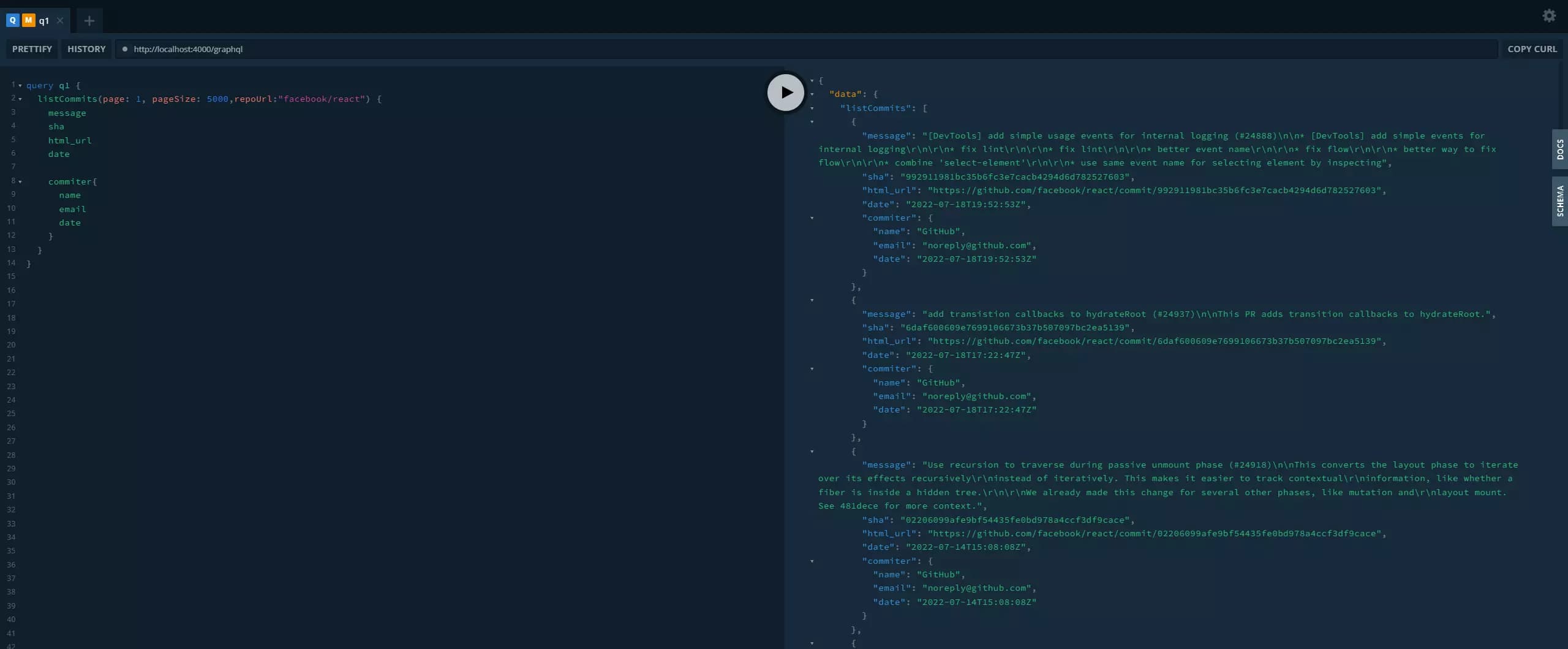Open the DOCS side tab
The height and width of the screenshot is (649, 1568).
1559,149
